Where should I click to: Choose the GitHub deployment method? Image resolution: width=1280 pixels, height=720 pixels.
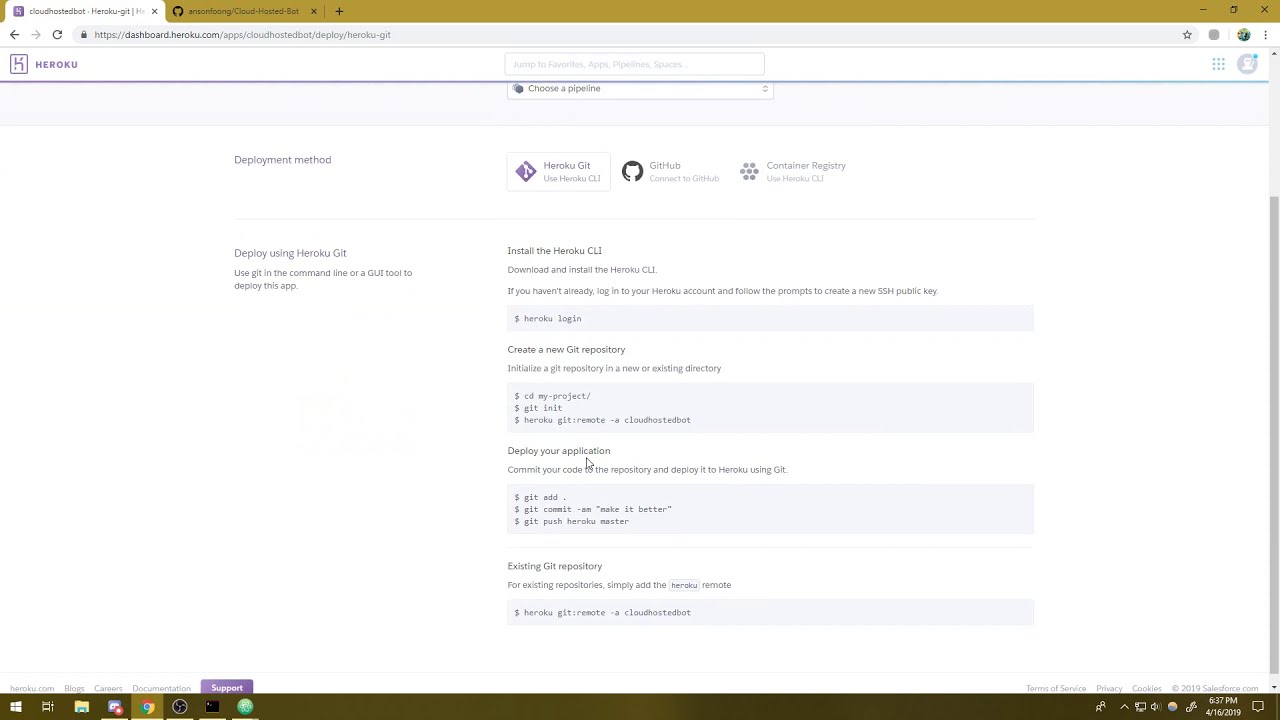(670, 172)
